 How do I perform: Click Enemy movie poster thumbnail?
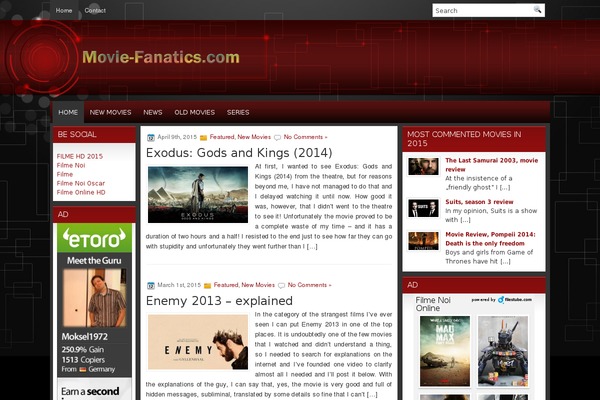(x=198, y=342)
